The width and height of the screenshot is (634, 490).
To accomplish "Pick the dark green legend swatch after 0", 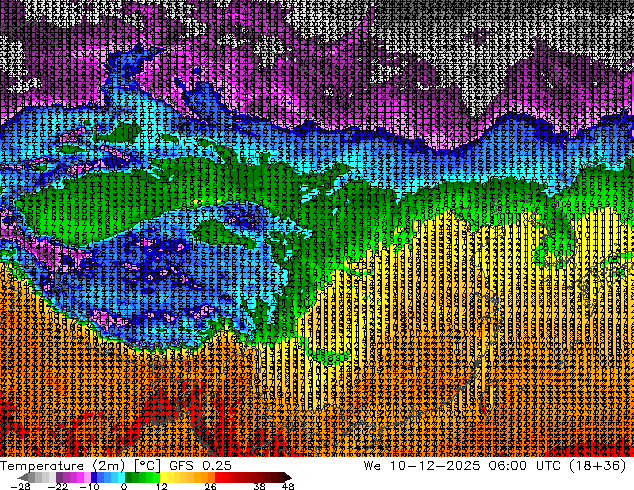I will pyautogui.click(x=129, y=477).
